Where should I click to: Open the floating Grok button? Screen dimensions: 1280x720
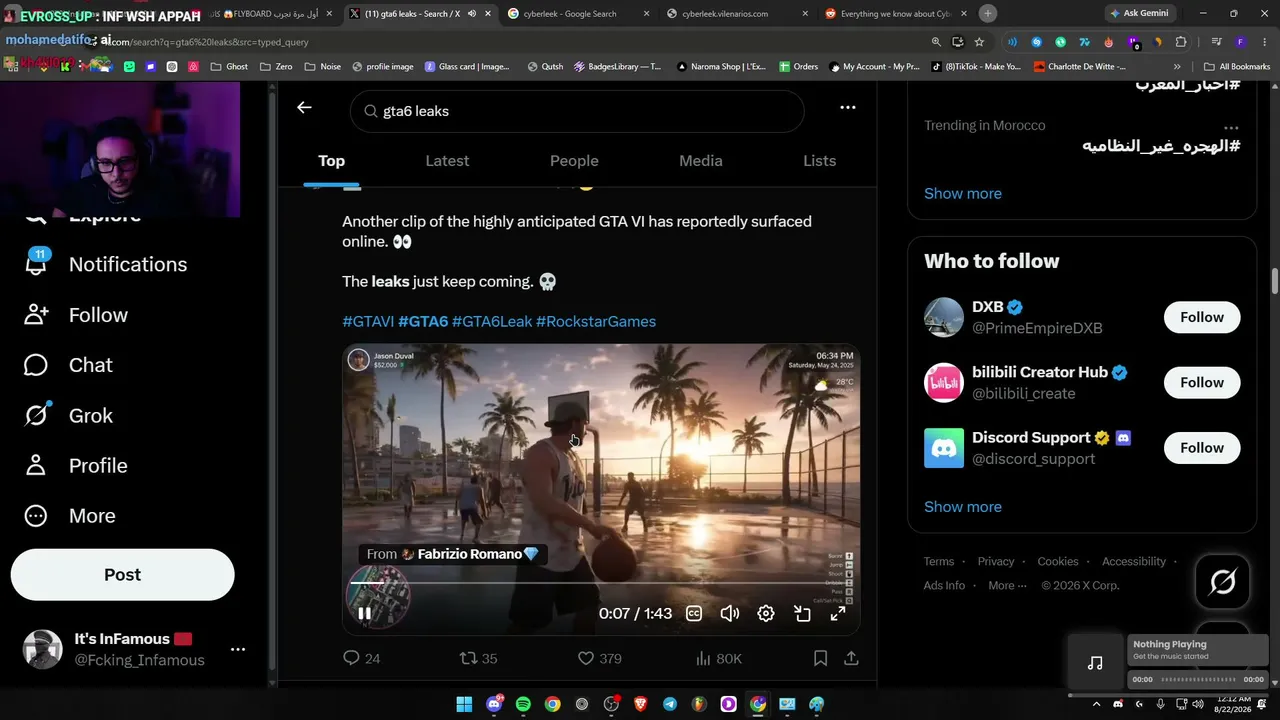click(x=1223, y=581)
